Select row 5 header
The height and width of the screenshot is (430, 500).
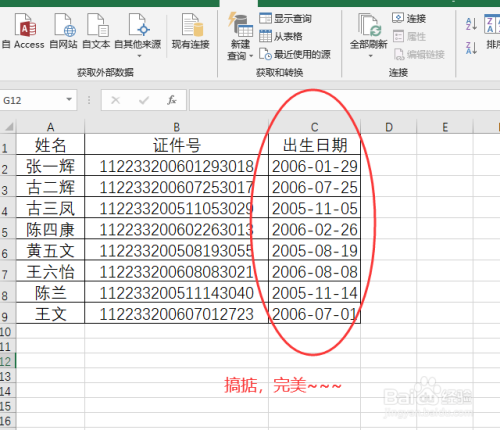click(8, 229)
